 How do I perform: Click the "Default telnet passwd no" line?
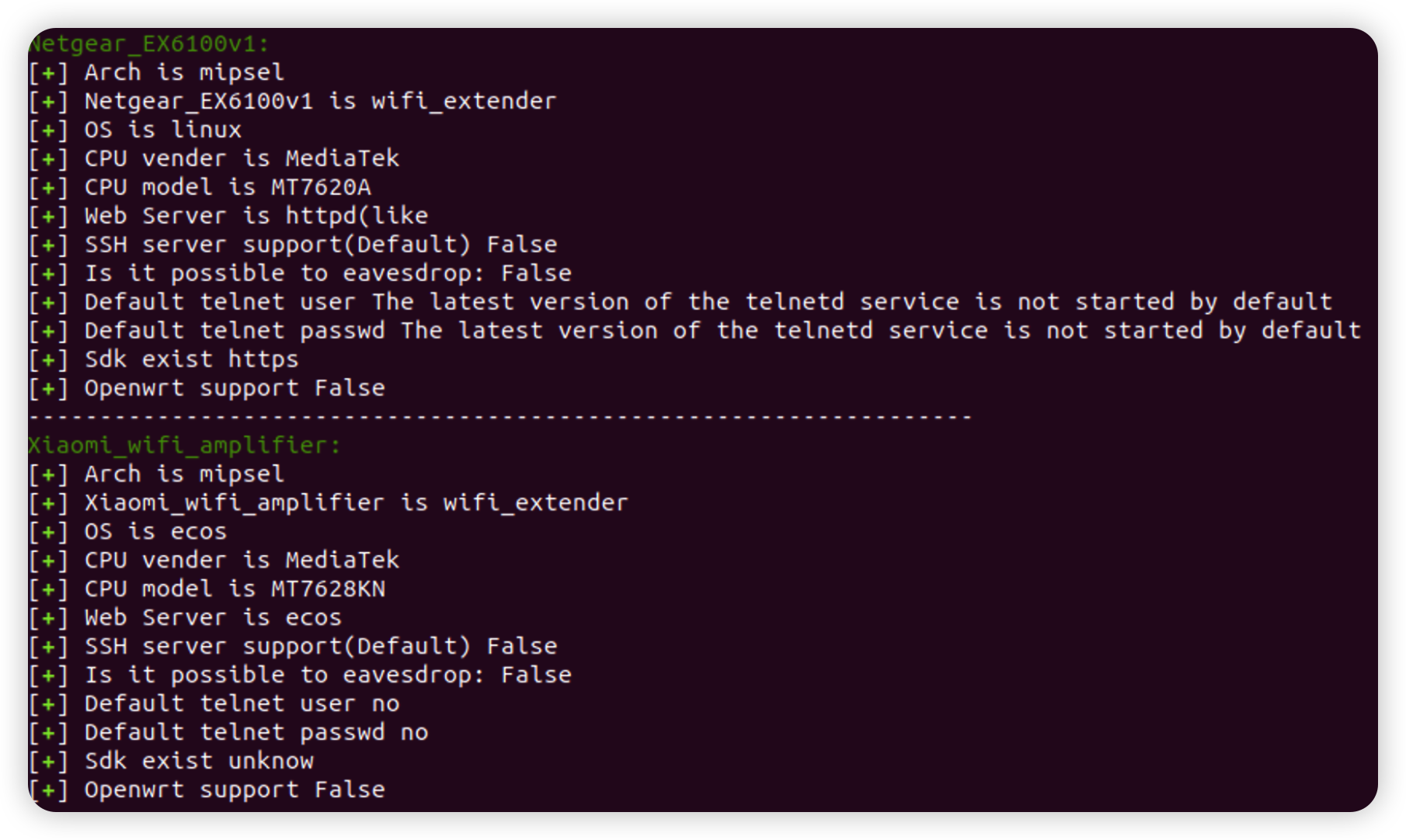tap(256, 733)
